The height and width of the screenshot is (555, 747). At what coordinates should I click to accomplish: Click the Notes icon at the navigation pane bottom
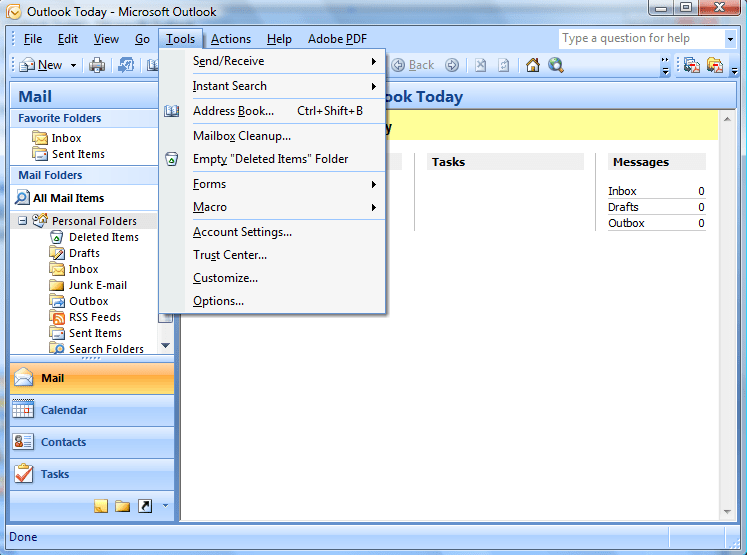pos(101,506)
